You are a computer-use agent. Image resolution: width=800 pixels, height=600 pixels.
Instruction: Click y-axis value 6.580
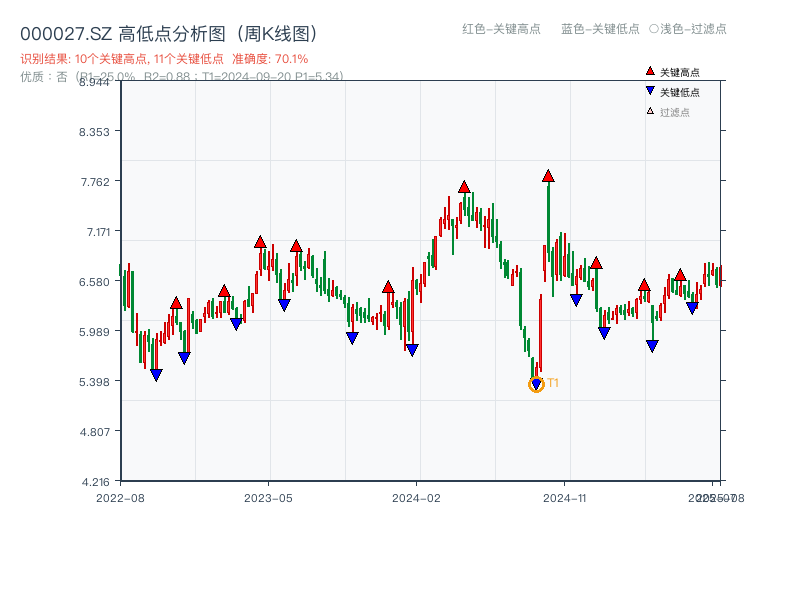point(94,282)
